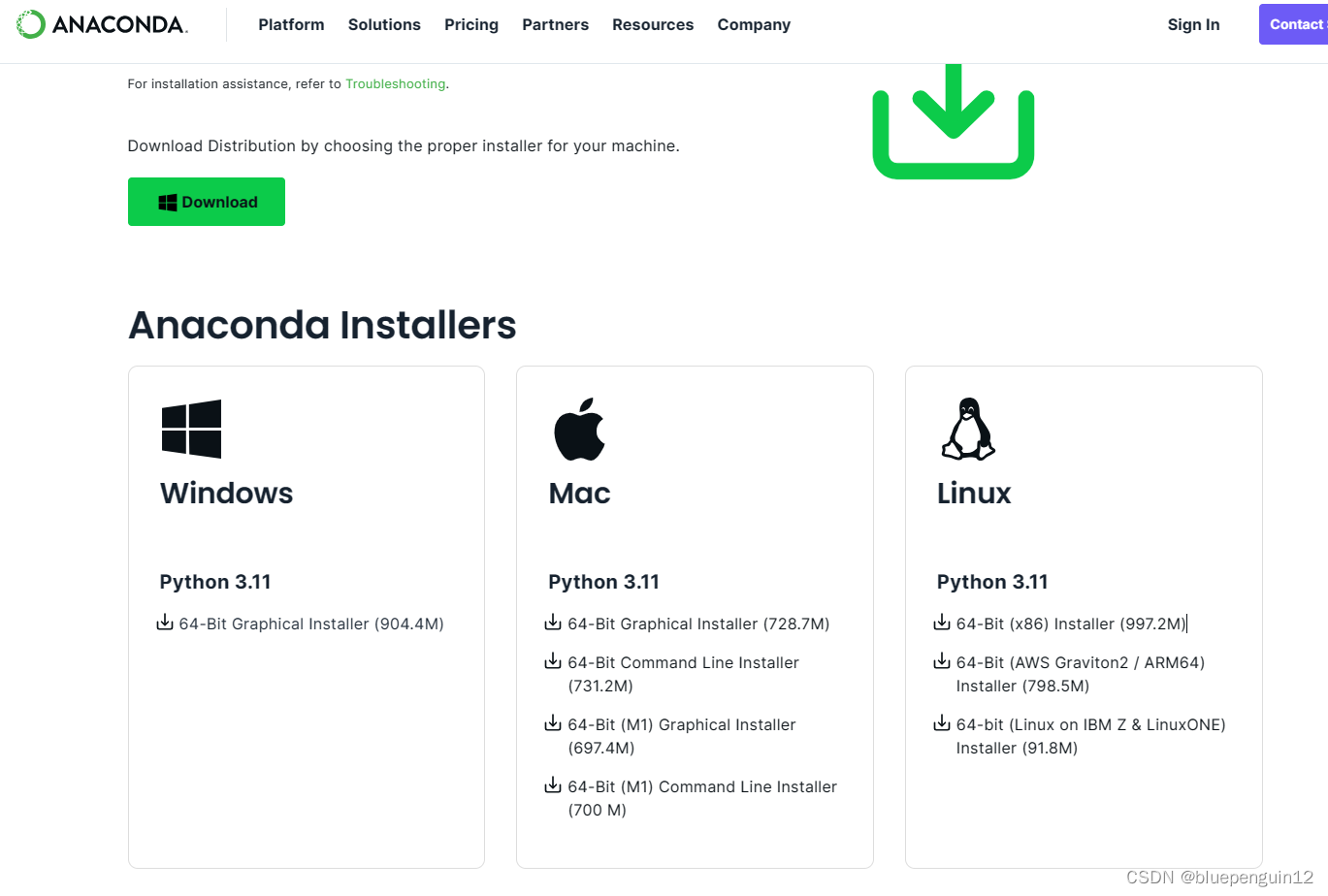Click download icon beside Mac M1 Command Line Installer
1328x896 pixels.
tap(553, 785)
